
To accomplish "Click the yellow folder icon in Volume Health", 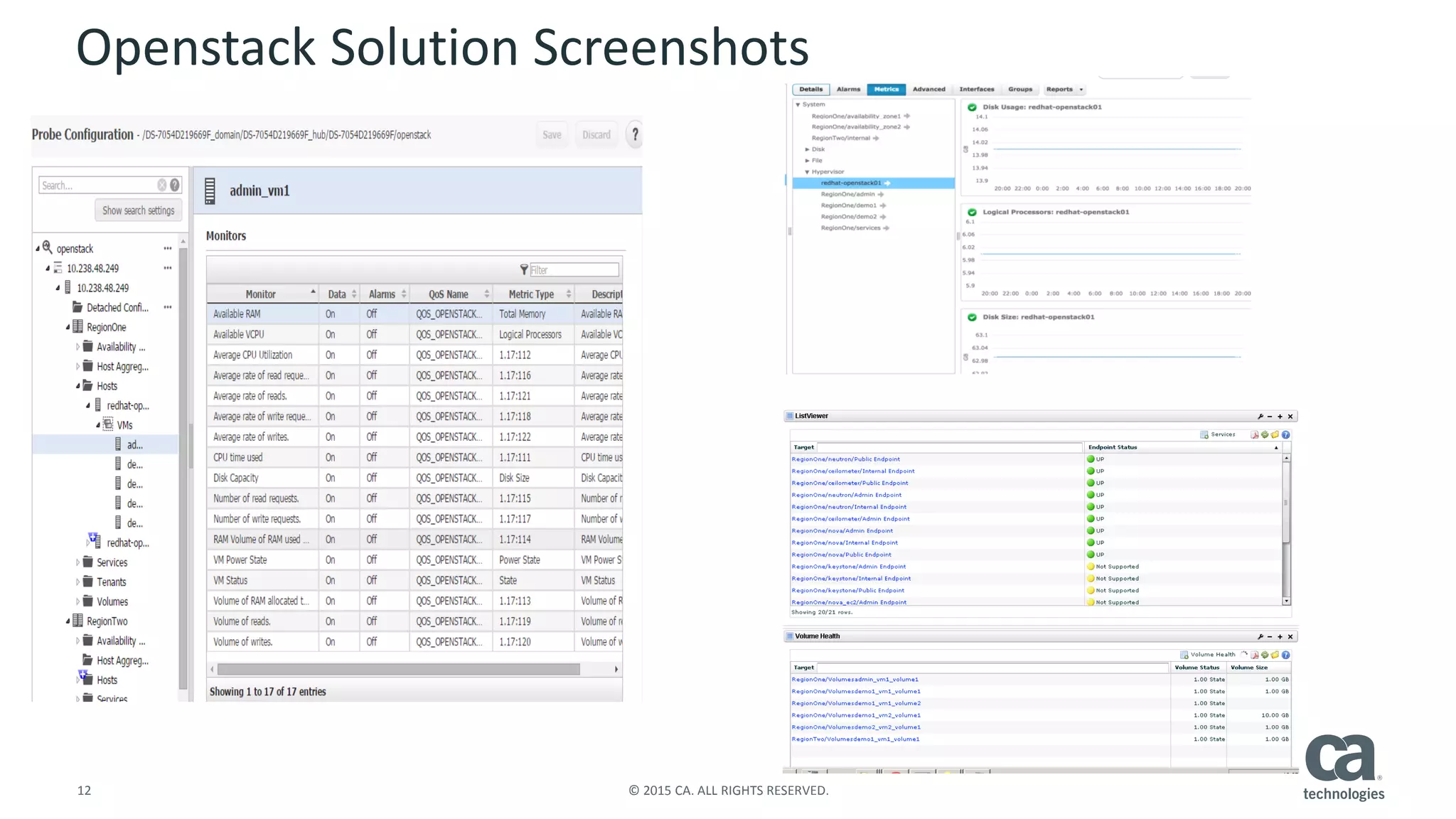I will (x=1275, y=655).
